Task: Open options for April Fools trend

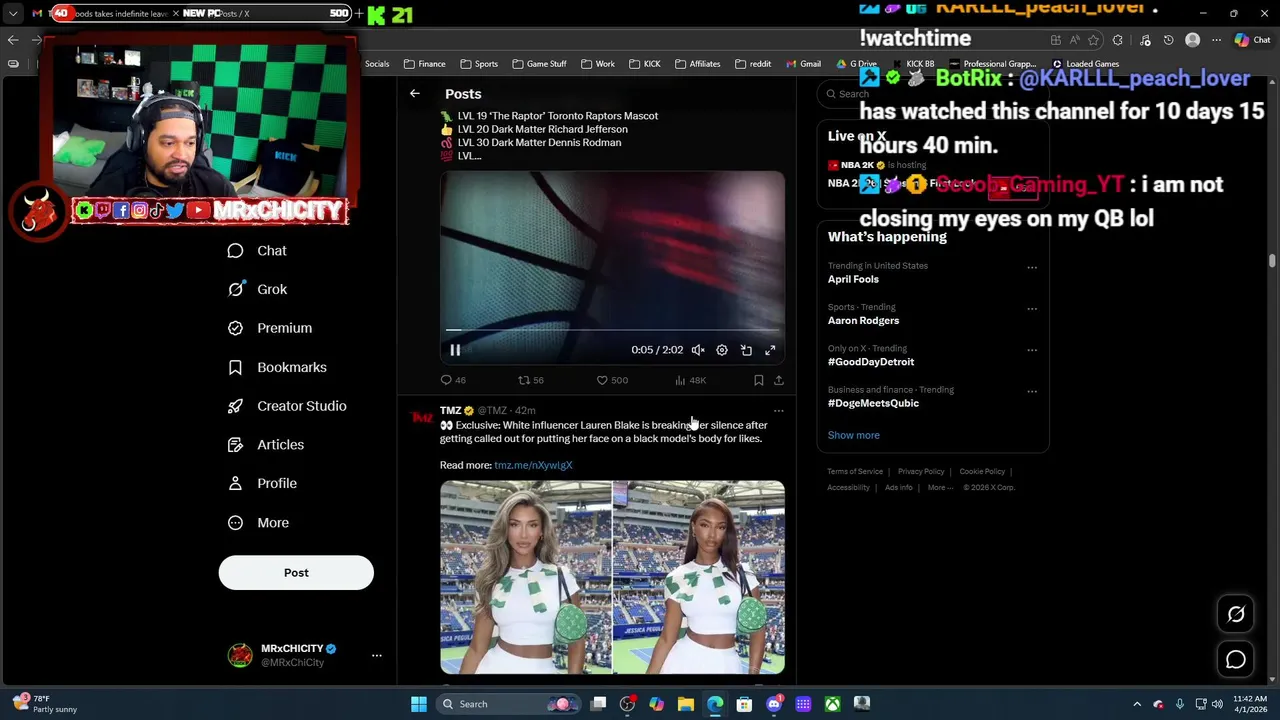Action: click(x=1032, y=267)
